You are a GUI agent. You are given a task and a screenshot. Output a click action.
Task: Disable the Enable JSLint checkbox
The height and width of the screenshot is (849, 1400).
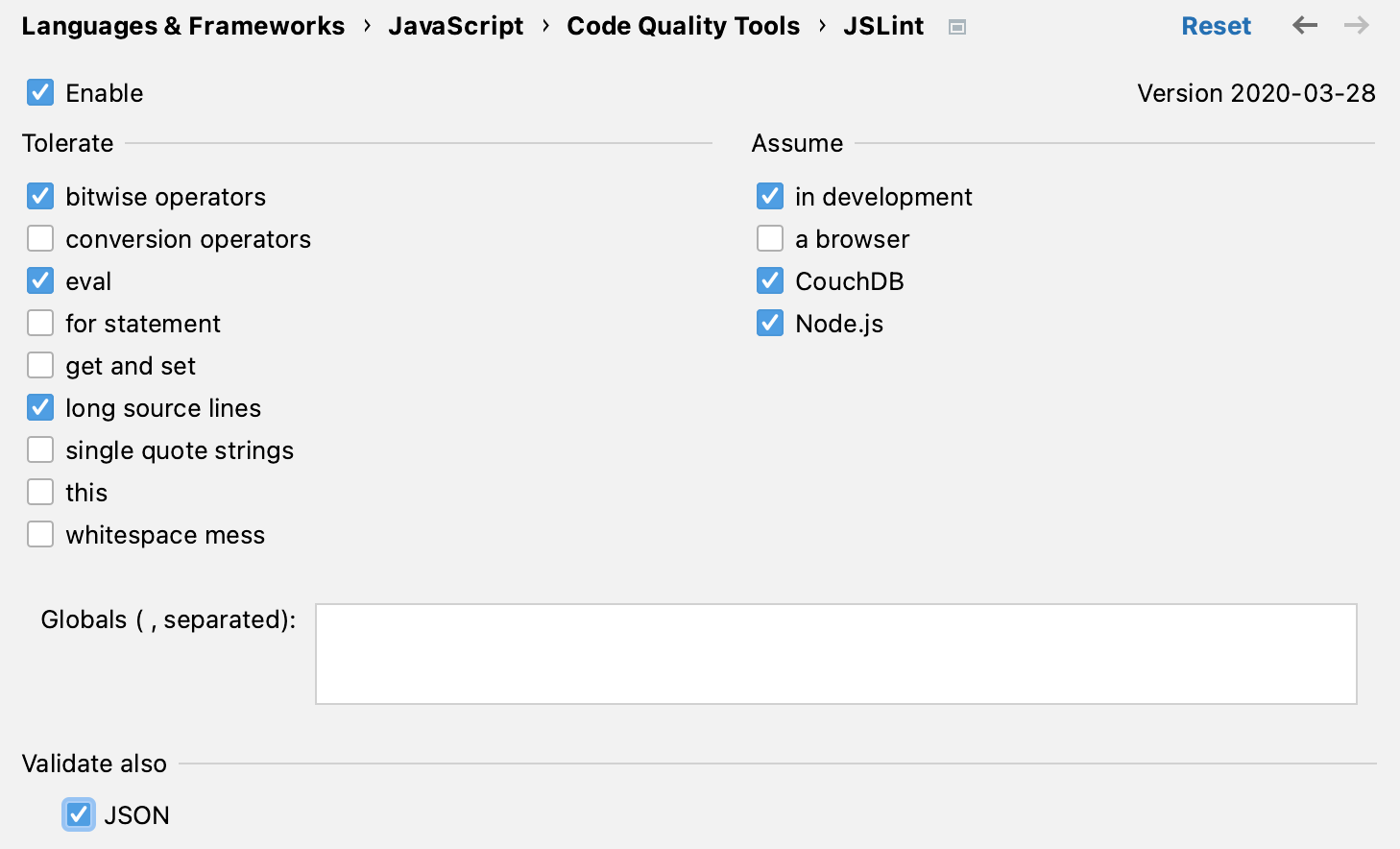tap(40, 93)
